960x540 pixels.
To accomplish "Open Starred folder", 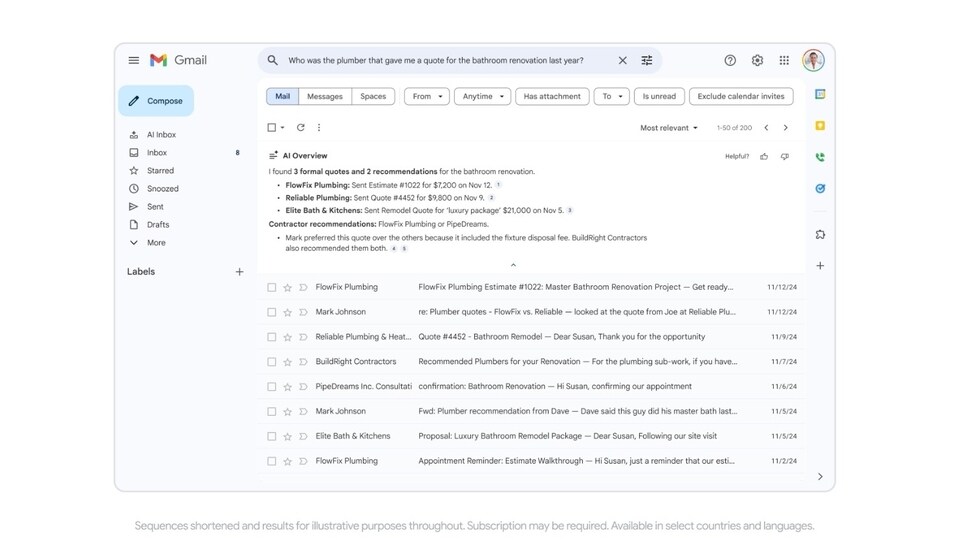I will point(160,171).
